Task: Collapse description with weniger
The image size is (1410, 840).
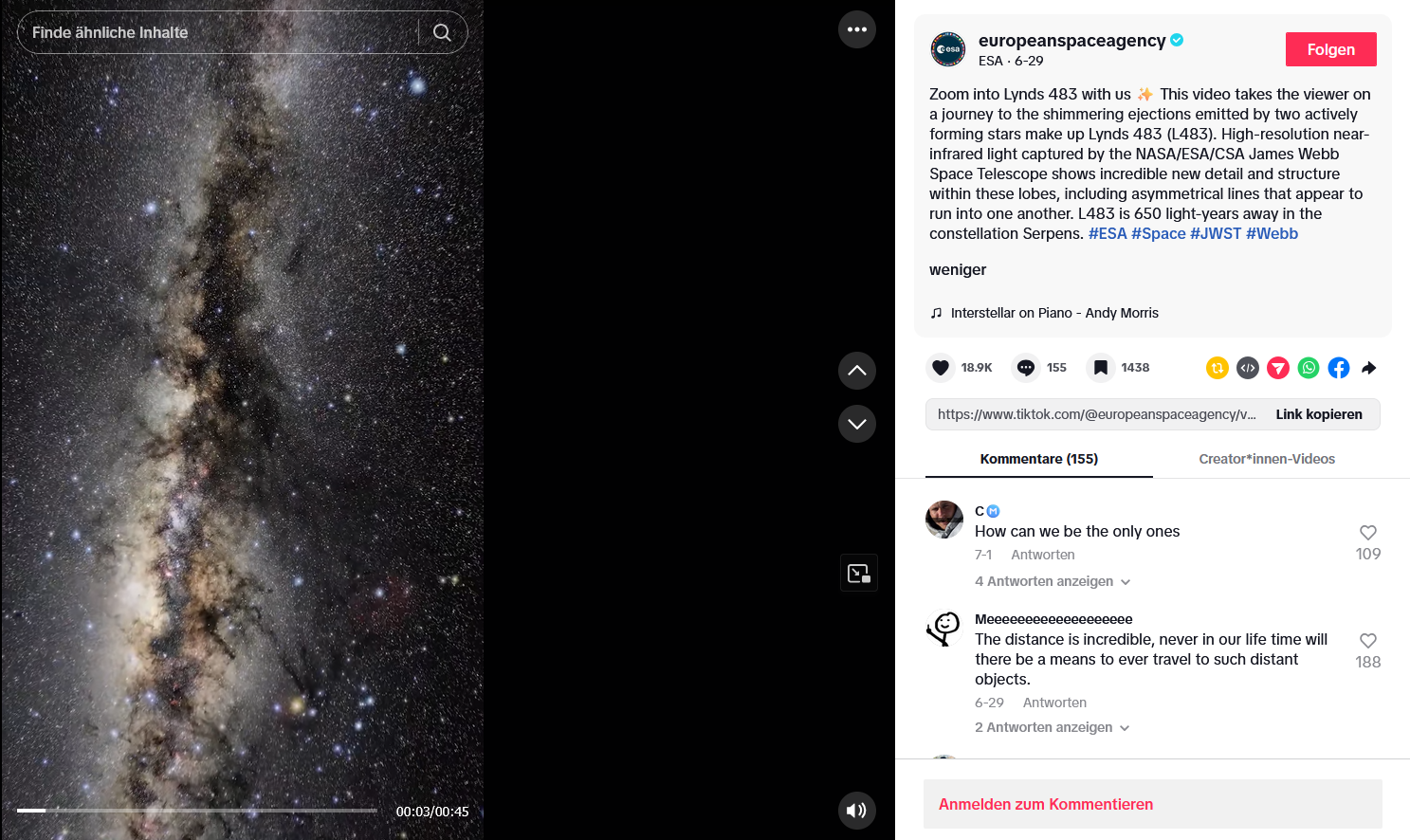Action: pyautogui.click(x=958, y=269)
